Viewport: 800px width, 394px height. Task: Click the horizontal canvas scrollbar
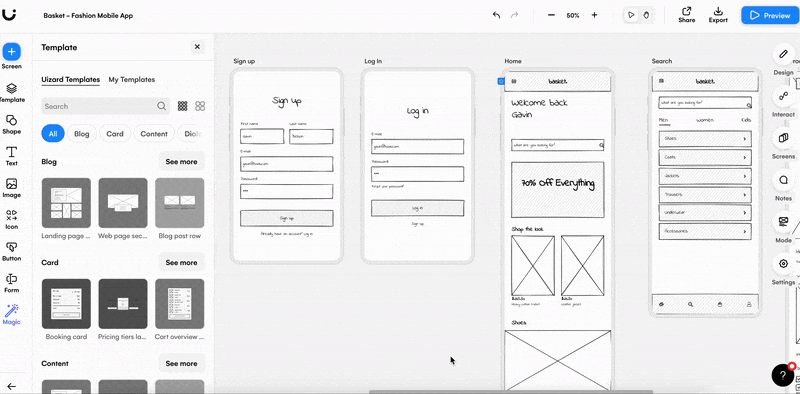pyautogui.click(x=510, y=392)
